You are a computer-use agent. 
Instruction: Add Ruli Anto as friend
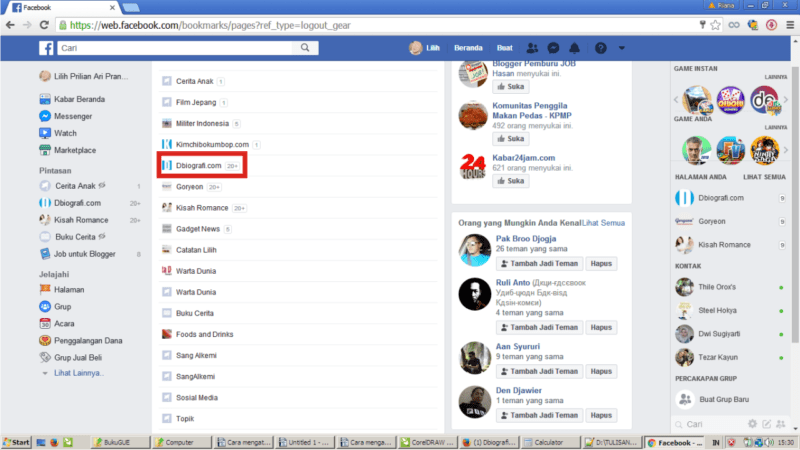click(x=539, y=327)
